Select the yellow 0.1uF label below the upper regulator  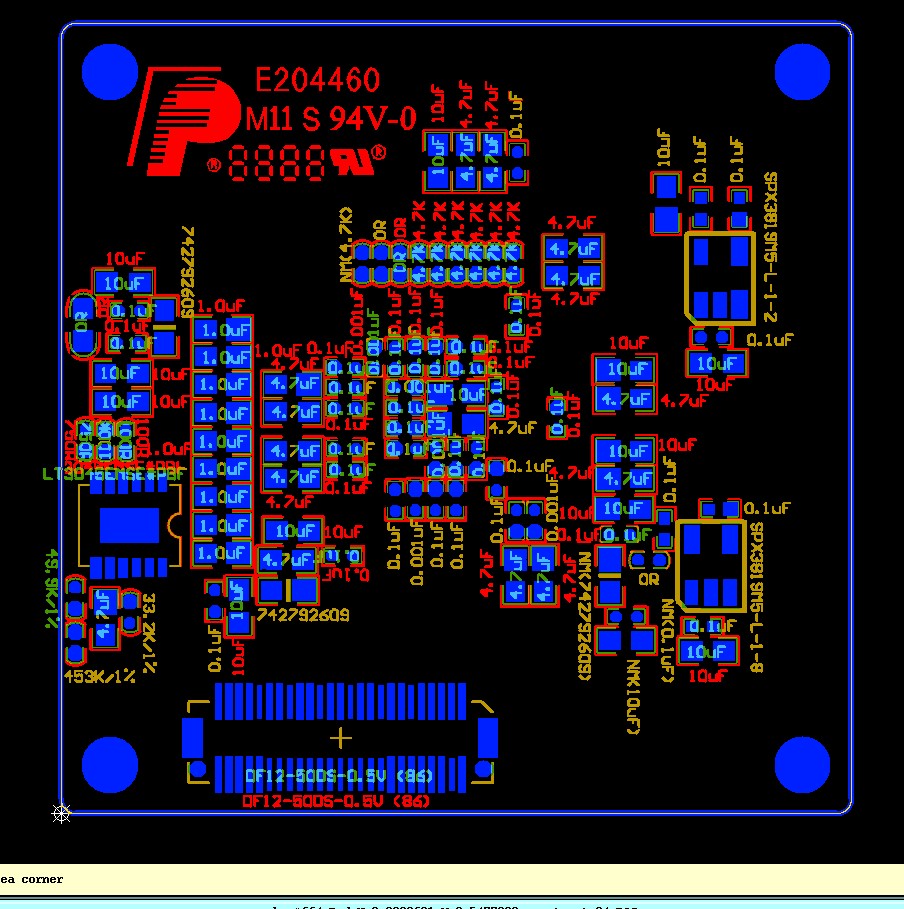pos(769,339)
